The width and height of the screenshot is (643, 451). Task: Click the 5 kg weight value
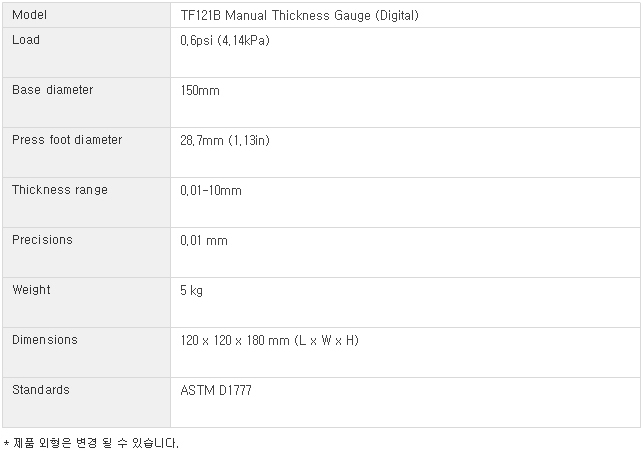click(192, 291)
